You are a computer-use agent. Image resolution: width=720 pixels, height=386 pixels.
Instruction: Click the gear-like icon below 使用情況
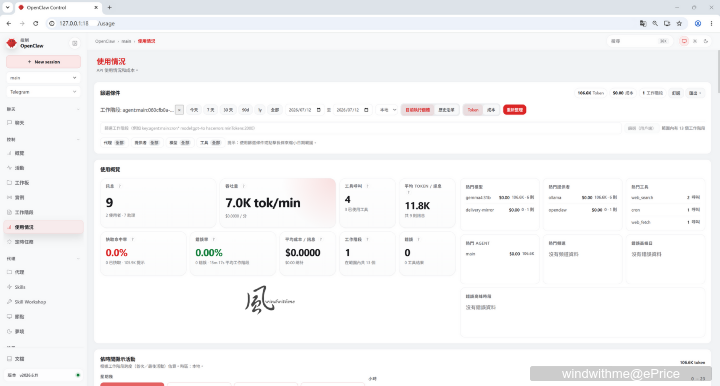click(9, 241)
